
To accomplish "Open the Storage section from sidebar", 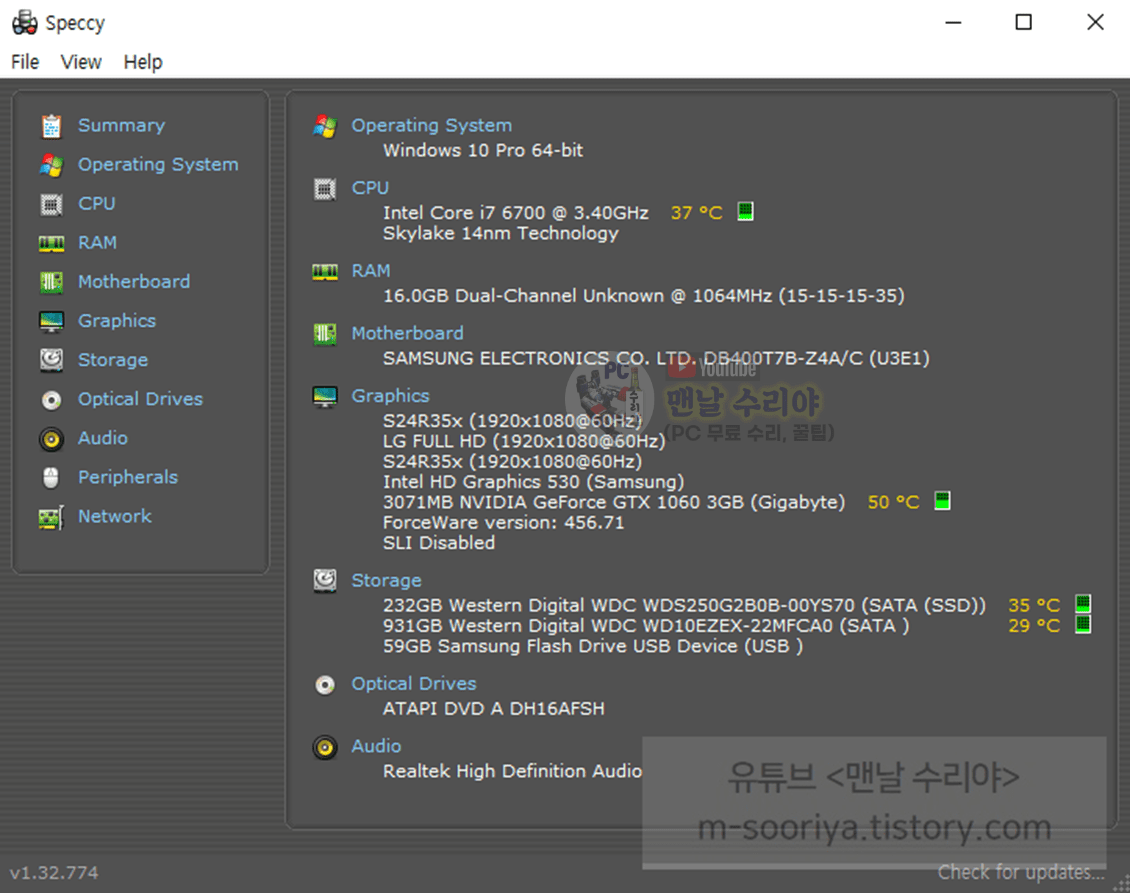I will pyautogui.click(x=113, y=360).
